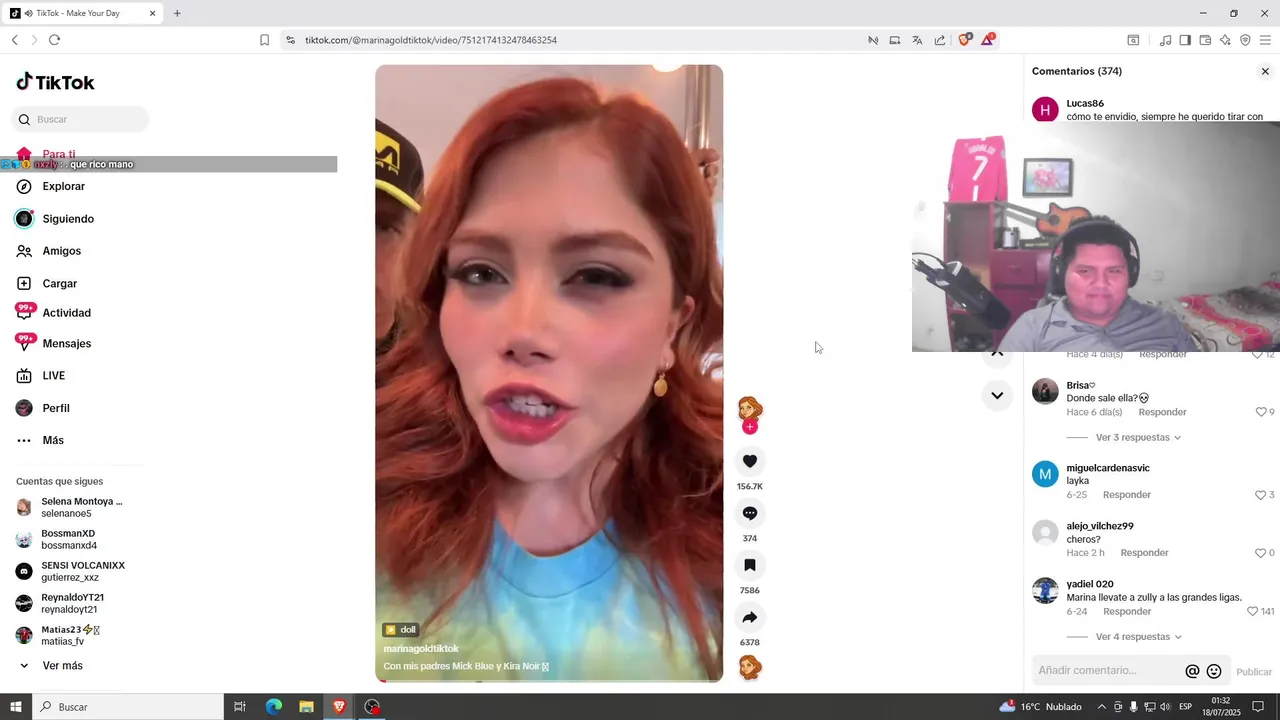The width and height of the screenshot is (1280, 720).
Task: Open Brave Shields lion icon
Action: (x=965, y=40)
